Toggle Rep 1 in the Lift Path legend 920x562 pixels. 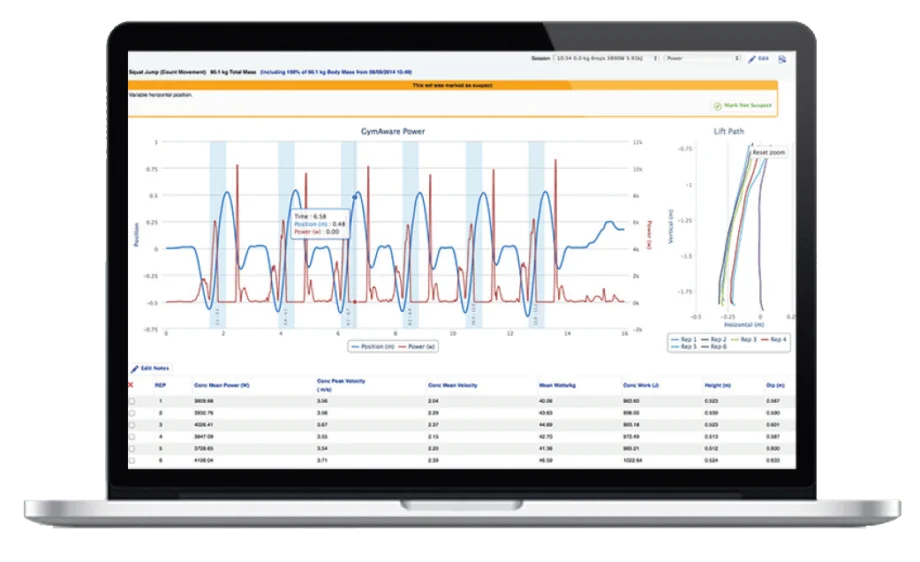coord(684,340)
